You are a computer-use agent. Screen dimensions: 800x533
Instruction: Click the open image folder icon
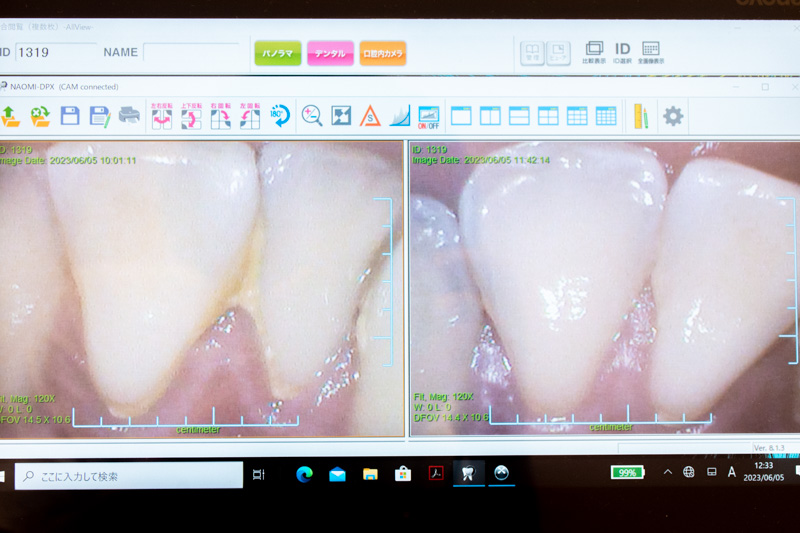[11, 116]
